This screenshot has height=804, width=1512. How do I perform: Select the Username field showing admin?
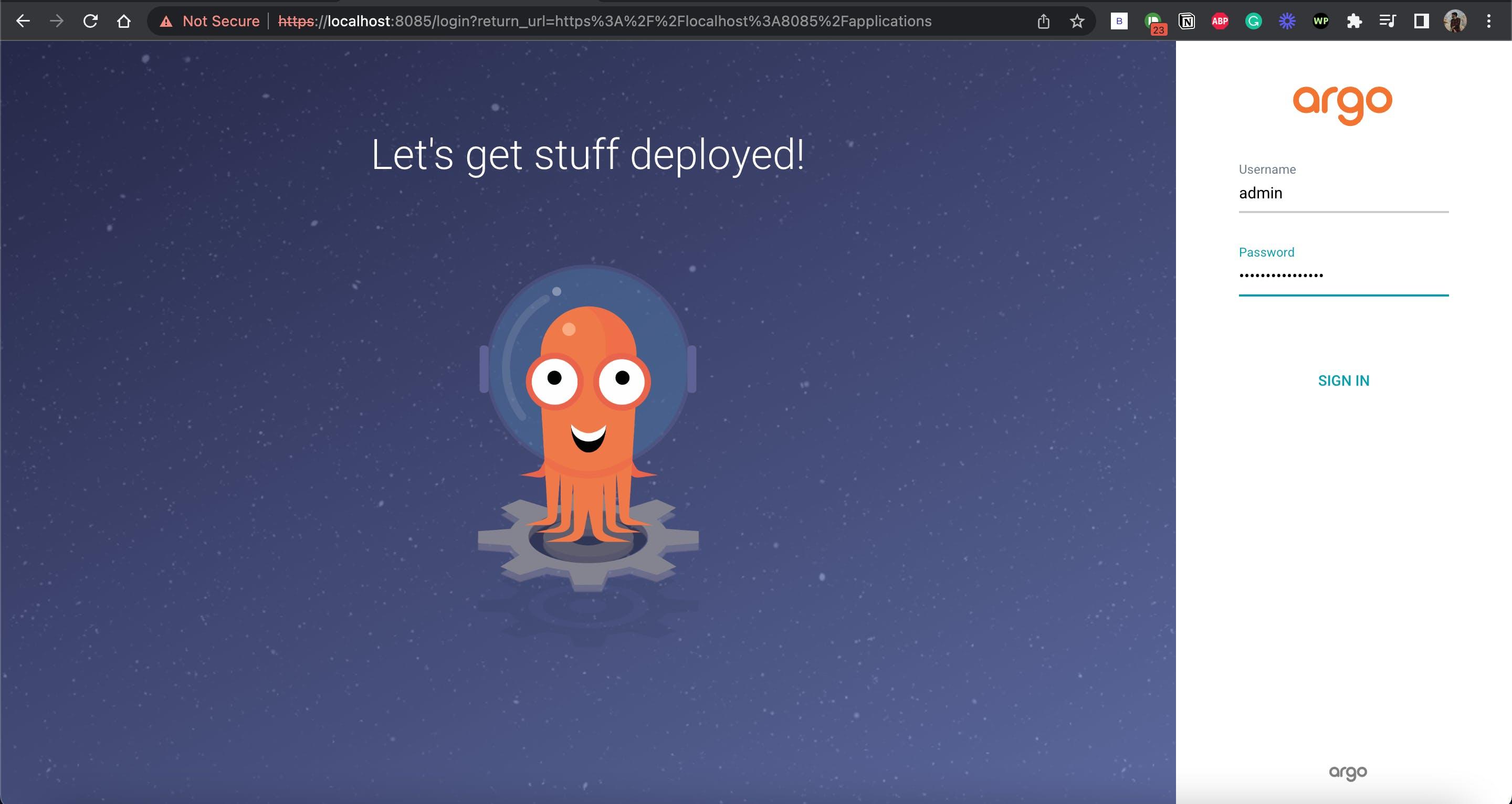pos(1343,193)
